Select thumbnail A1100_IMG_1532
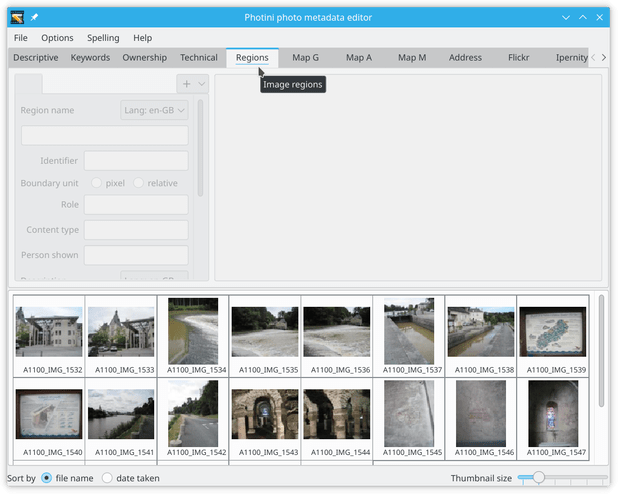 pyautogui.click(x=49, y=336)
